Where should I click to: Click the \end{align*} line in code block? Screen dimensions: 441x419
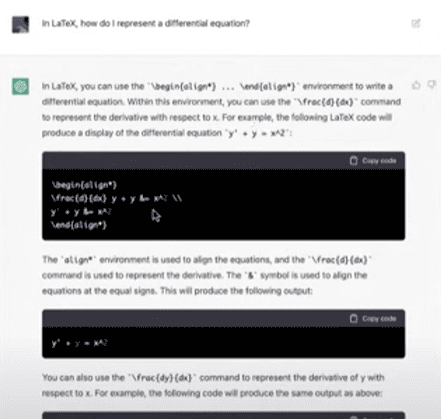79,225
